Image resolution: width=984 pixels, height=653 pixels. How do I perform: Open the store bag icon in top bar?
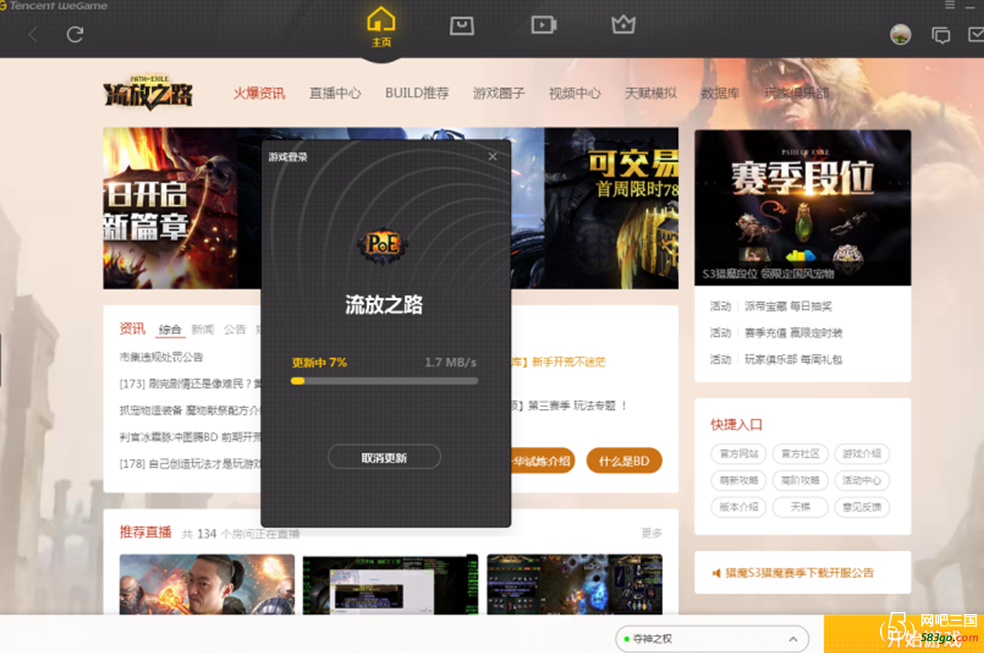point(462,26)
